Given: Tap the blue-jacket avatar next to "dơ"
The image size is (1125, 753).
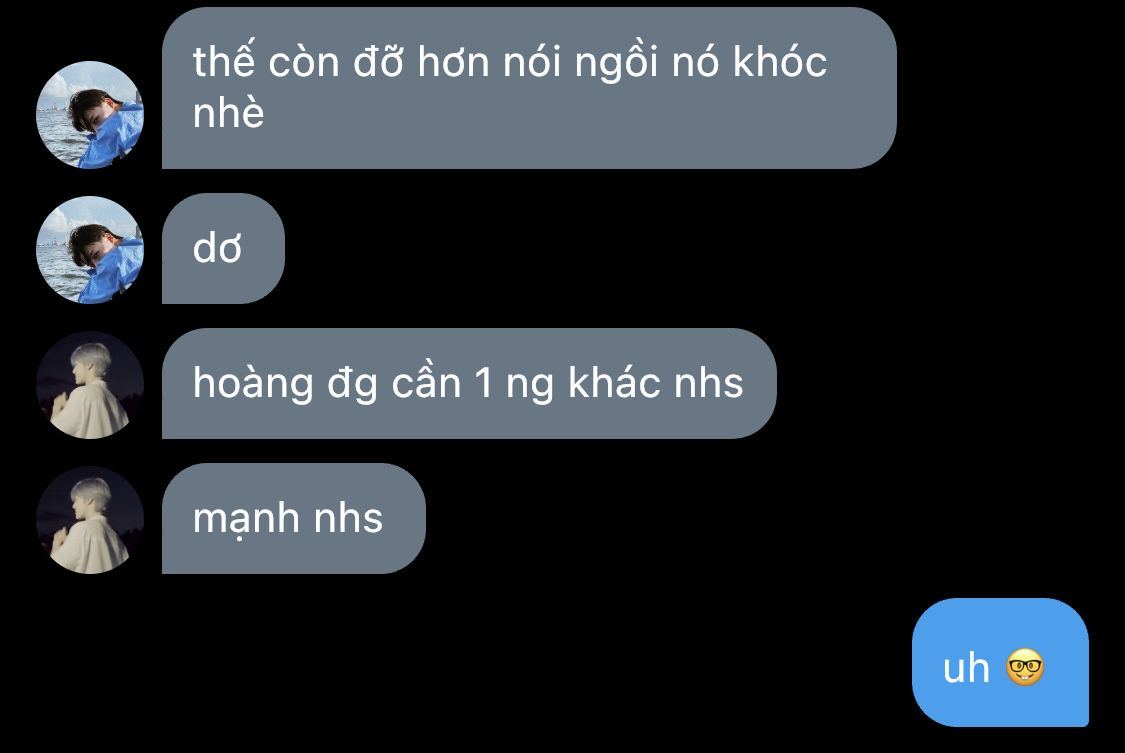Looking at the screenshot, I should click(x=90, y=250).
